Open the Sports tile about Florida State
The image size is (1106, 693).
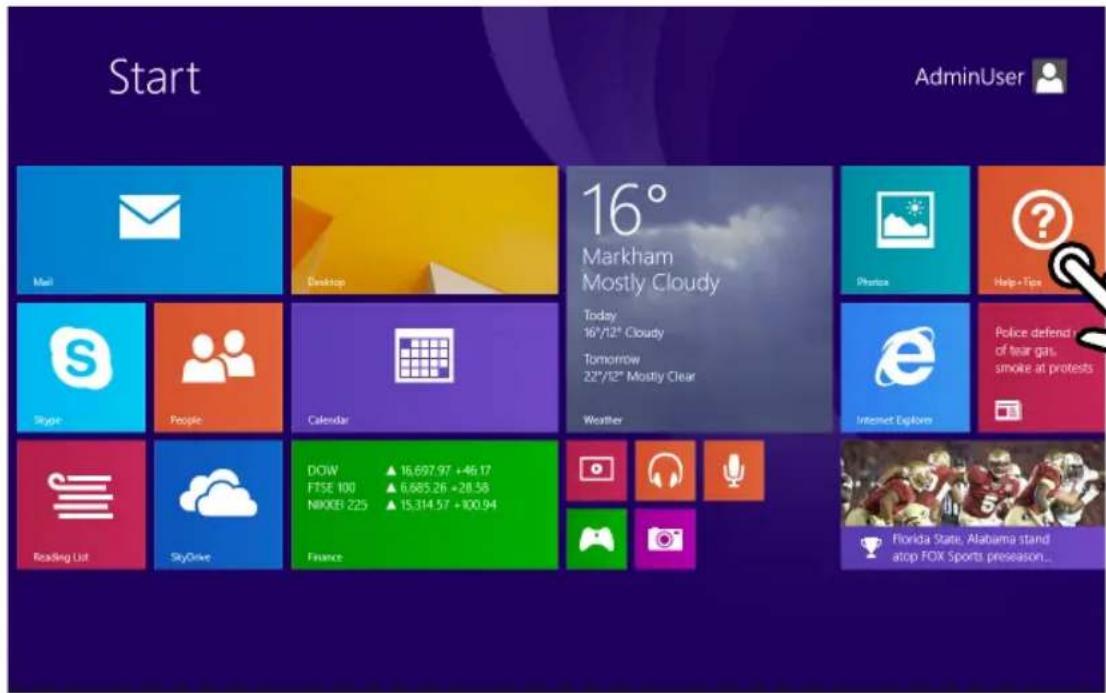pos(973,505)
